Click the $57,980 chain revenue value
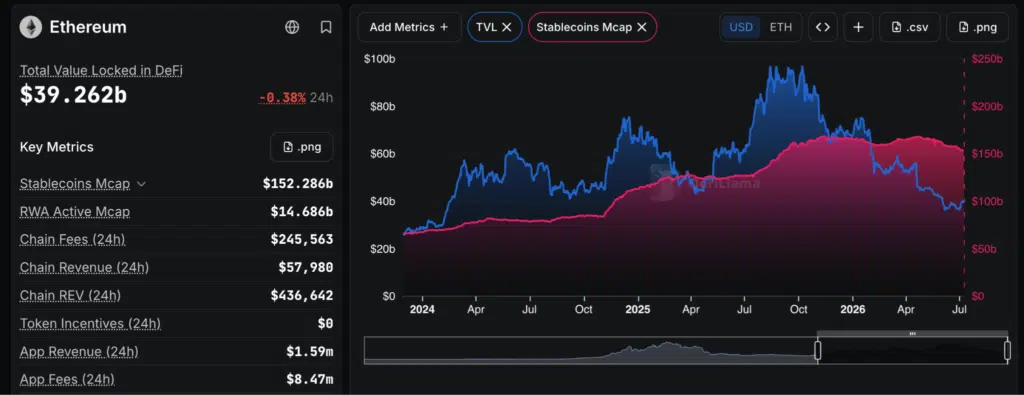The width and height of the screenshot is (1024, 395). tap(306, 268)
